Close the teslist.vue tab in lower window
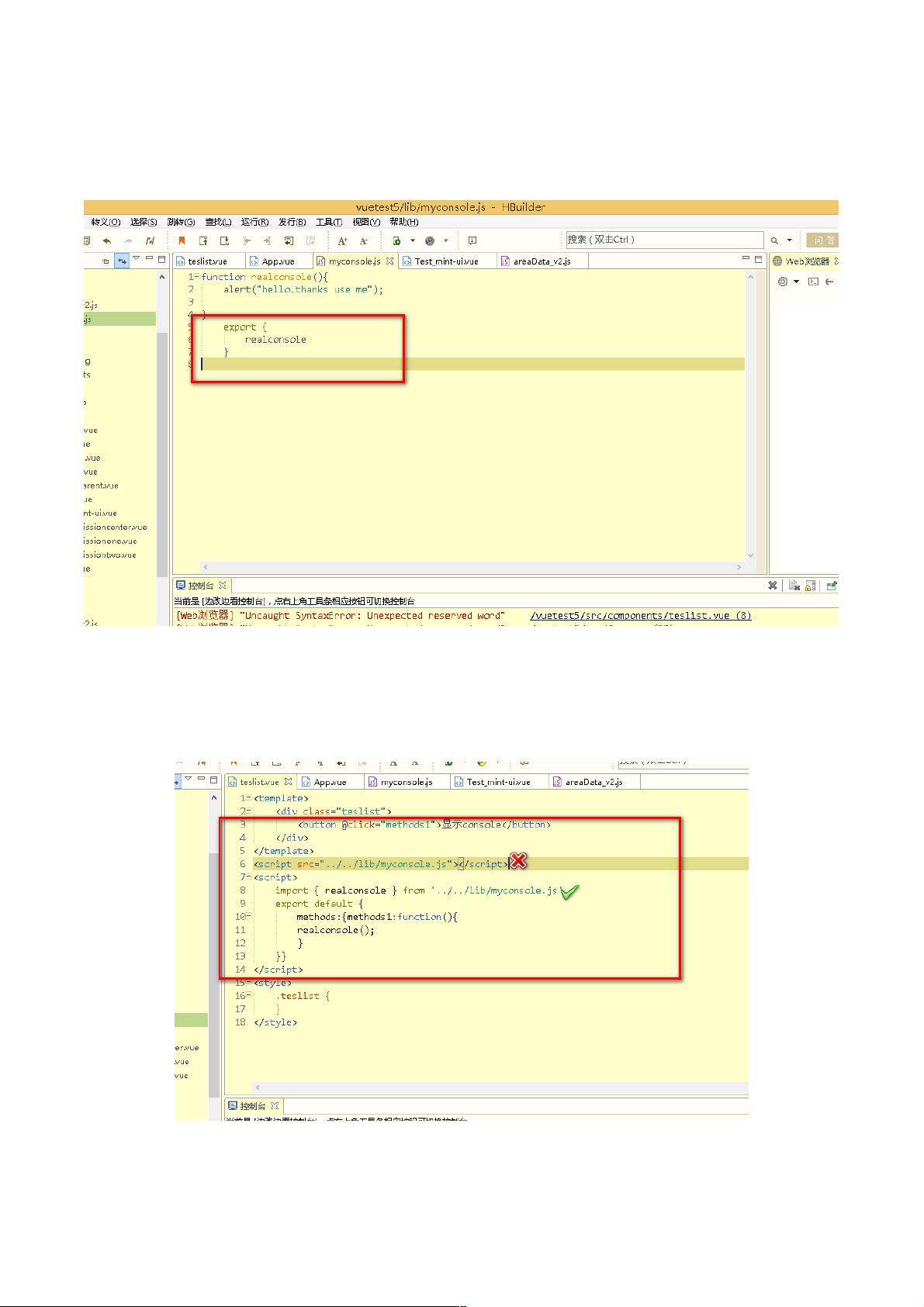 288,782
